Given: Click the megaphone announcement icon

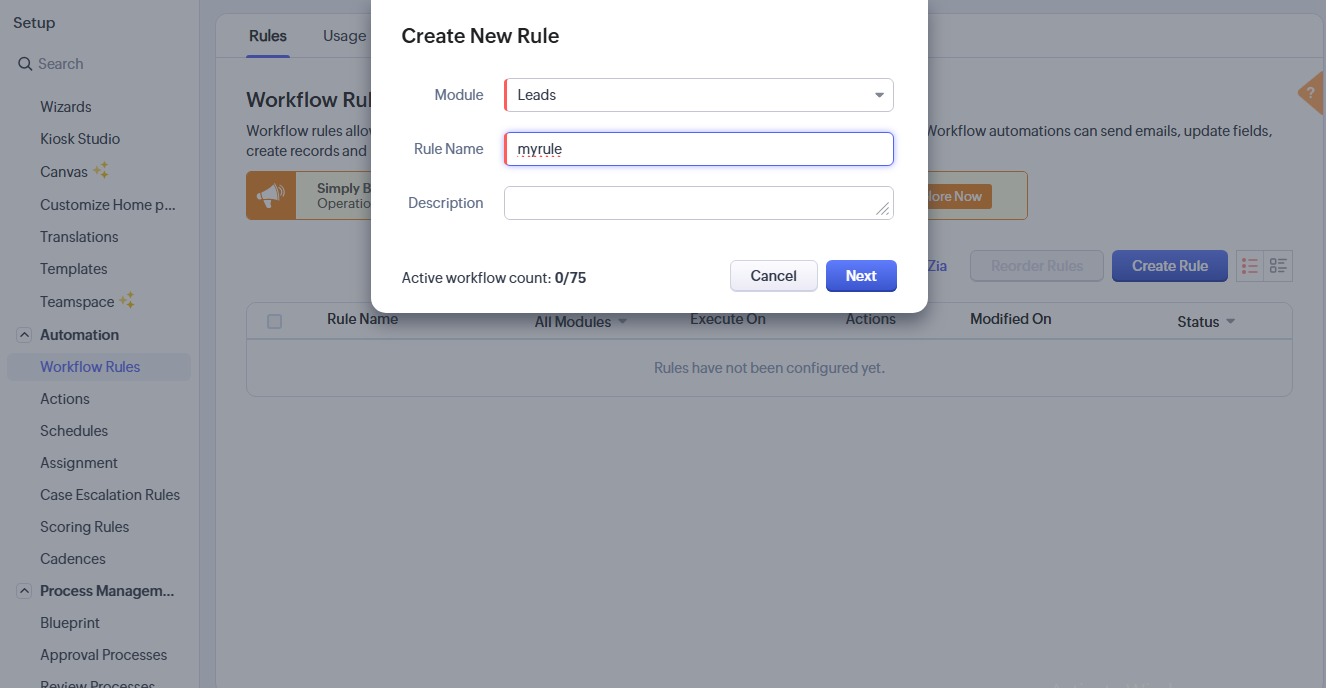Looking at the screenshot, I should click(271, 196).
